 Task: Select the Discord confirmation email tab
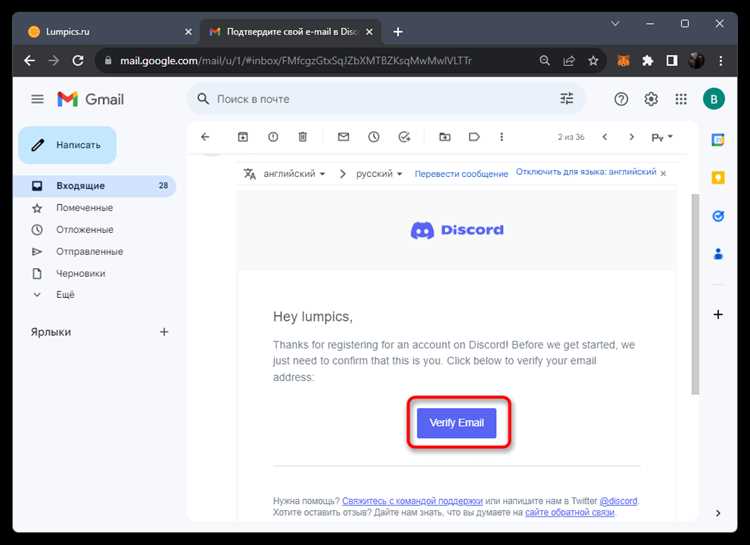click(290, 32)
